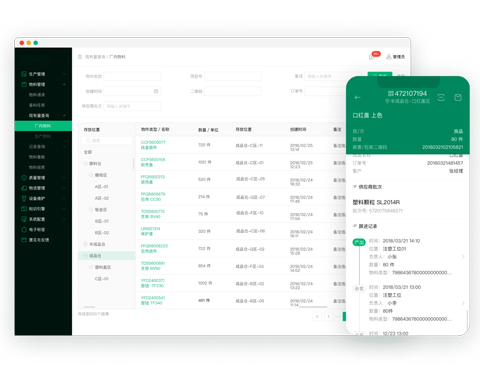The image size is (480, 372).
Task: Tap the scan icon in the mobile header
Action: 441,97
